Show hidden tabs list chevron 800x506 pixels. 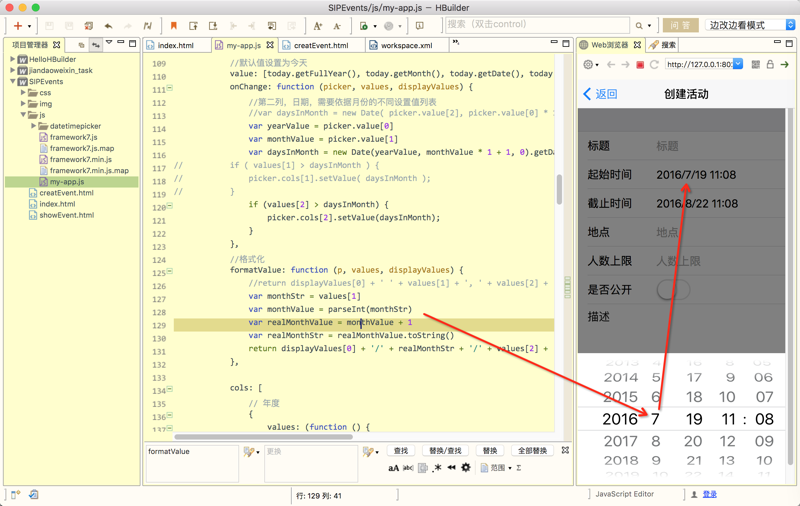tap(456, 42)
